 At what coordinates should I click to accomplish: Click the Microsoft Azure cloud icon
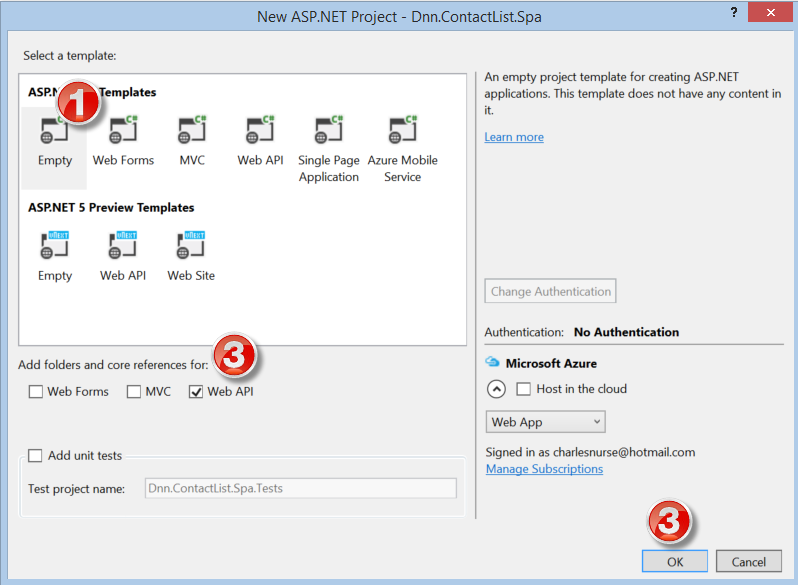pyautogui.click(x=492, y=362)
